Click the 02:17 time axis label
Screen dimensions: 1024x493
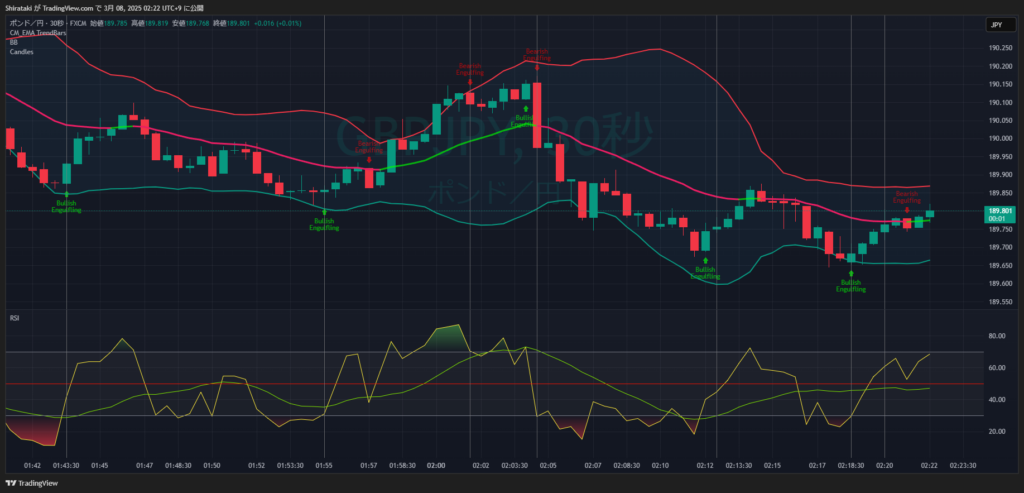817,466
